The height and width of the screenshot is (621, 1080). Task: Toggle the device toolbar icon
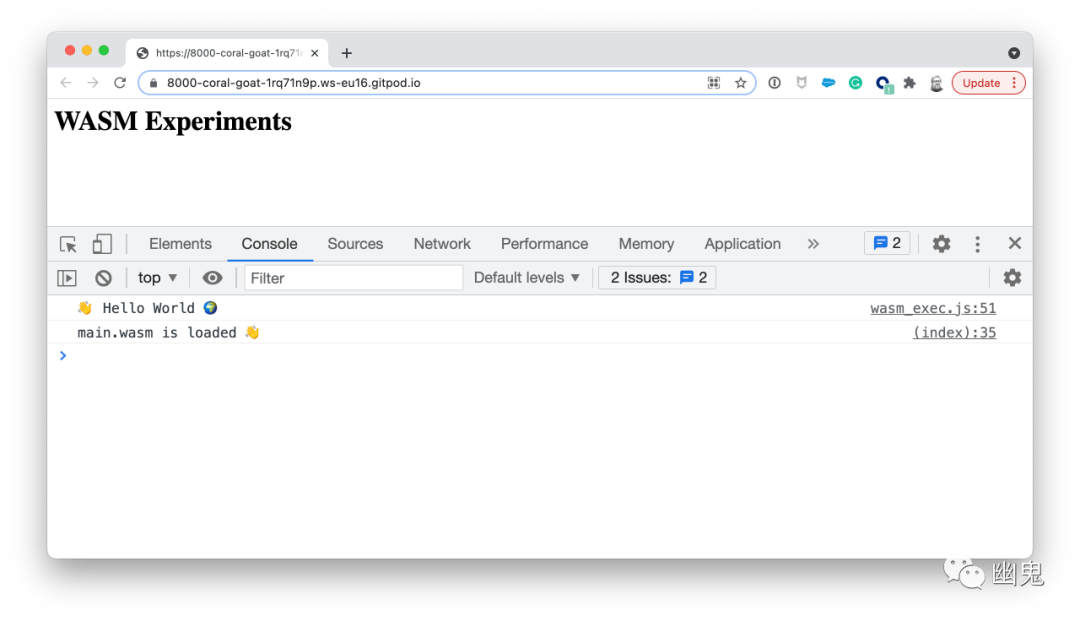point(102,244)
